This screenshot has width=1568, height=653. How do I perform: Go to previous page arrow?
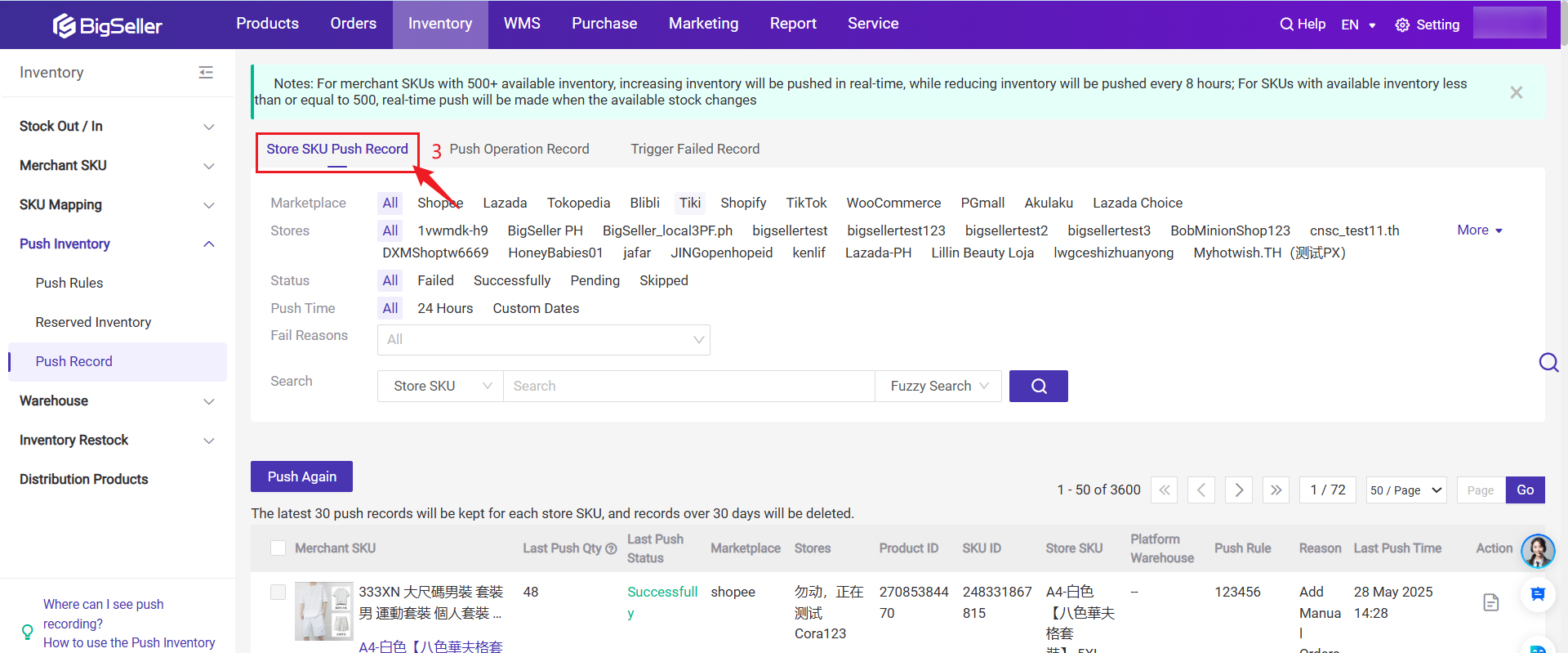coord(1201,490)
